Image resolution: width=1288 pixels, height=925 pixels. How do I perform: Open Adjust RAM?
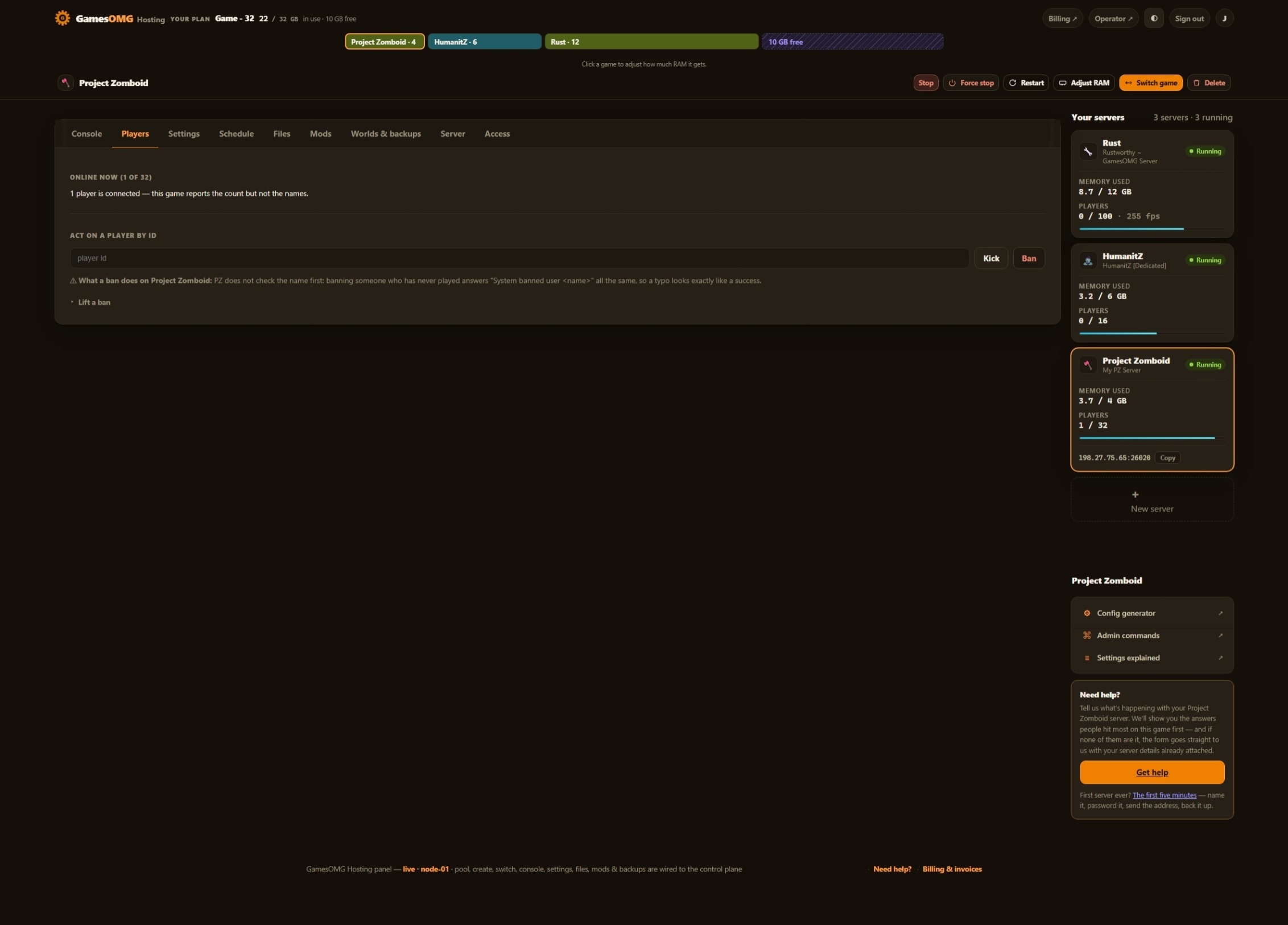(1084, 82)
